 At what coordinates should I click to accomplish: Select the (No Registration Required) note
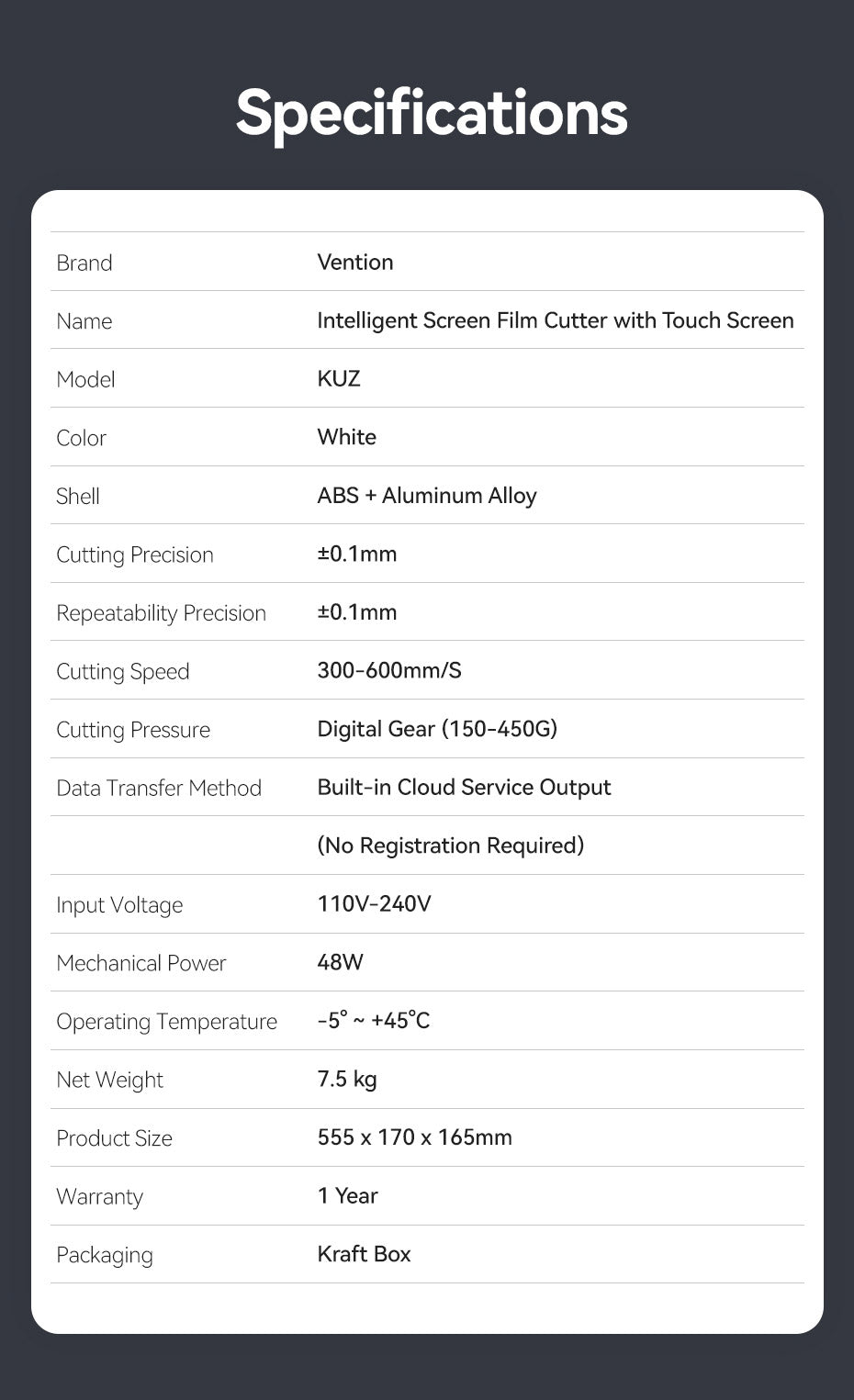coord(451,846)
